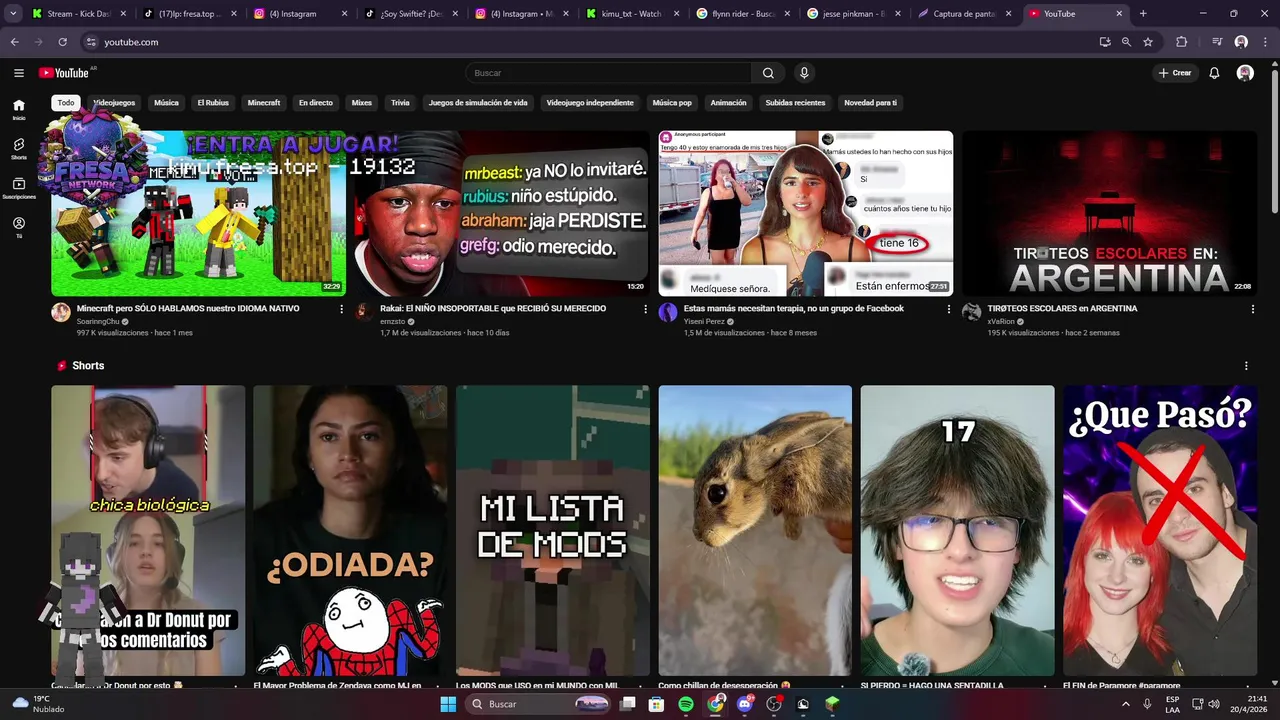Screen dimensions: 1280x720
Task: Filter by the Videojuegos chip
Action: tap(114, 103)
